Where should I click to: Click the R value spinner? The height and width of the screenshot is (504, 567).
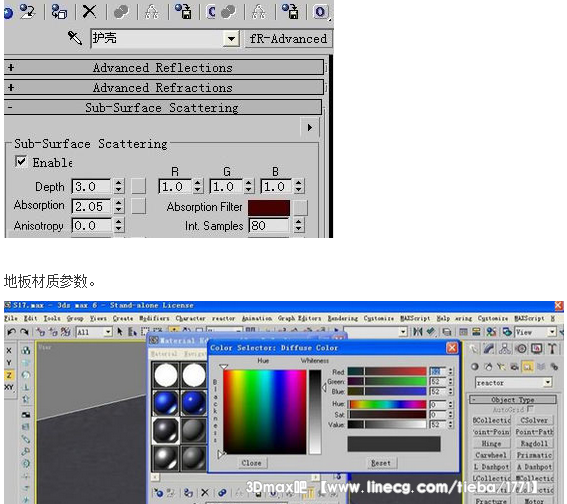197,187
